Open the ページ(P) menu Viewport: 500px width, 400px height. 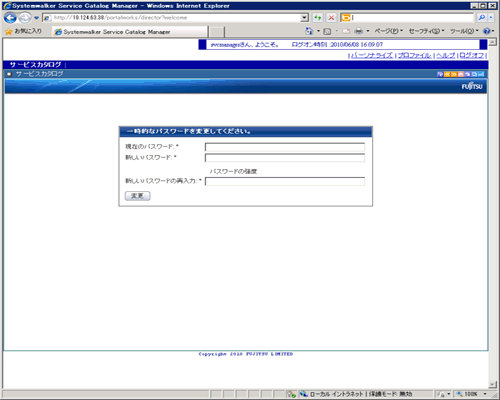[x=388, y=31]
